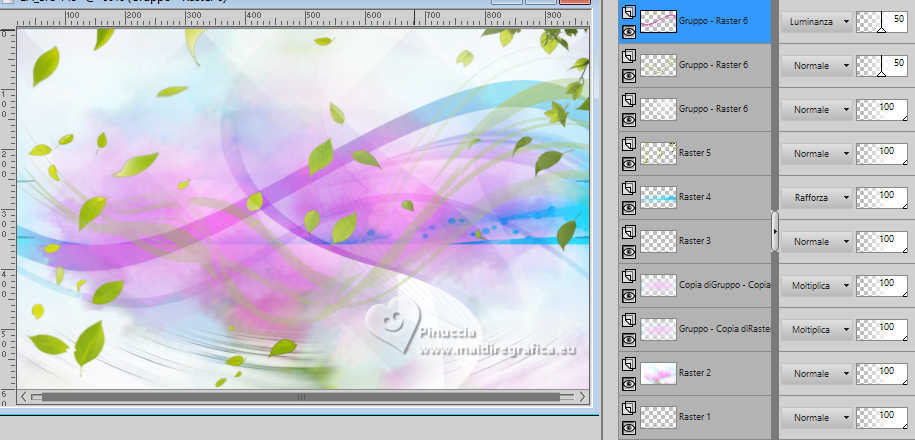Toggle visibility of Raster 4 layer
Image resolution: width=915 pixels, height=440 pixels.
(x=628, y=208)
